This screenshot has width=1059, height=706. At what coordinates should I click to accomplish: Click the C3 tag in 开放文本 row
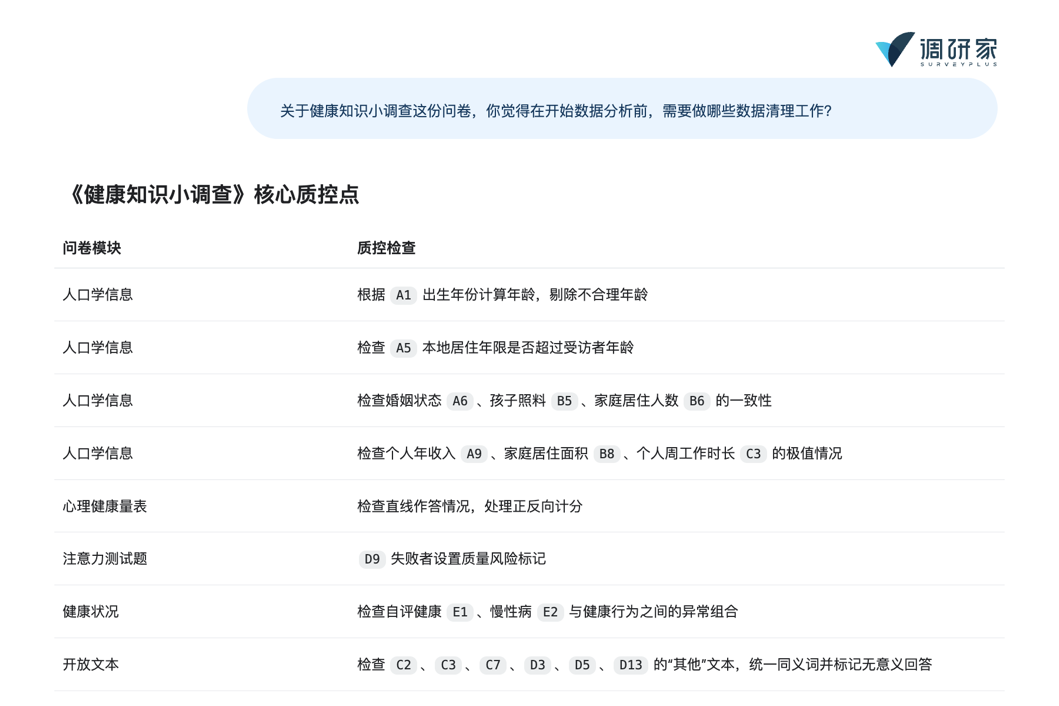click(x=448, y=665)
